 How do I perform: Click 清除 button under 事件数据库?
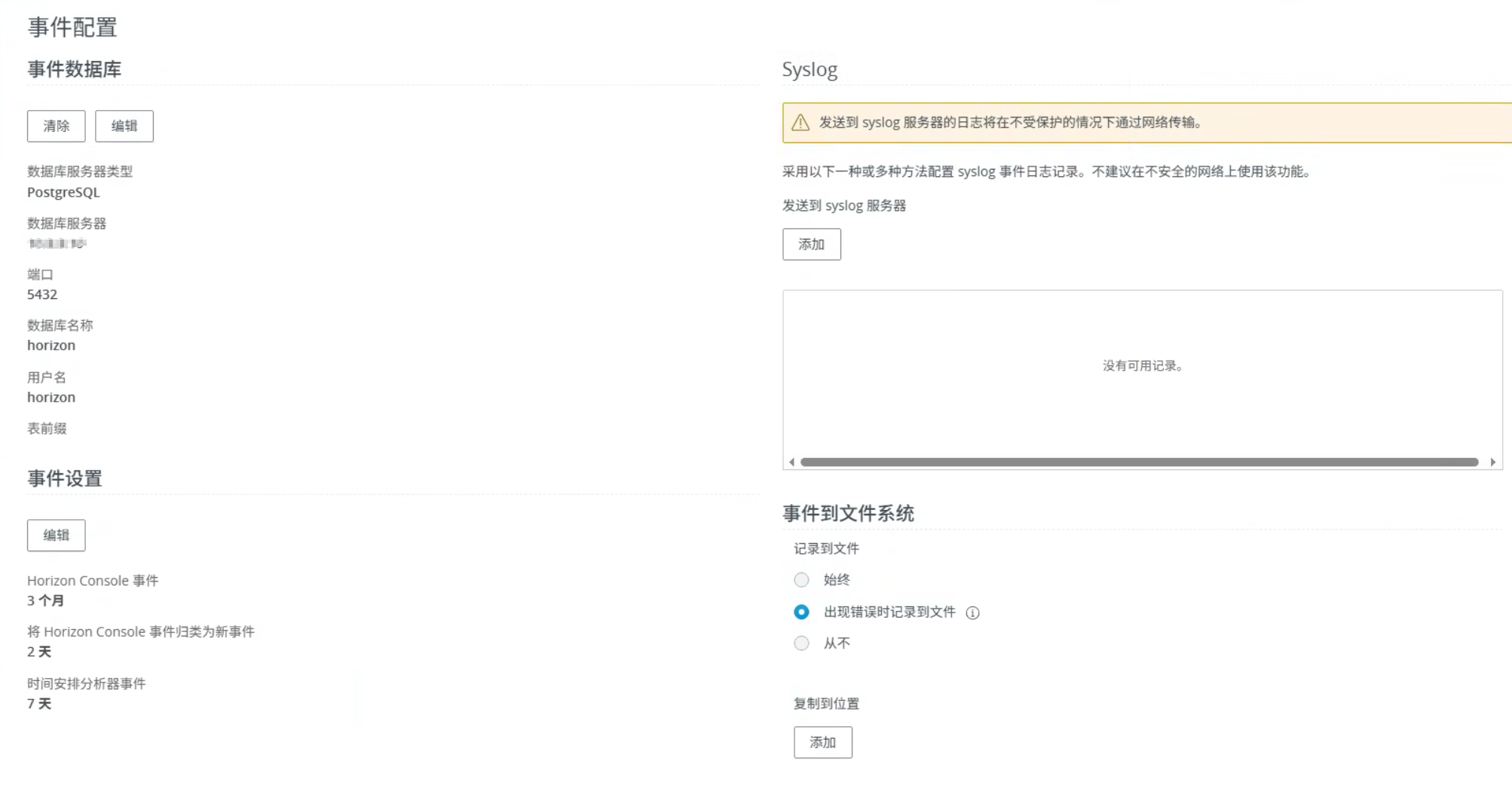57,126
